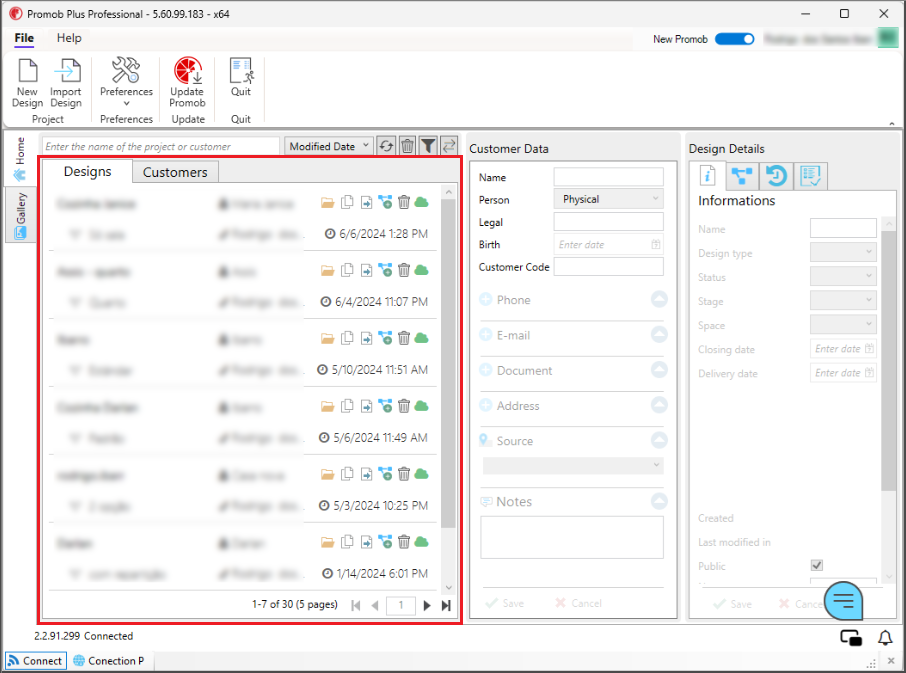Open the Design type dropdown
This screenshot has height=673, width=906.
(843, 252)
